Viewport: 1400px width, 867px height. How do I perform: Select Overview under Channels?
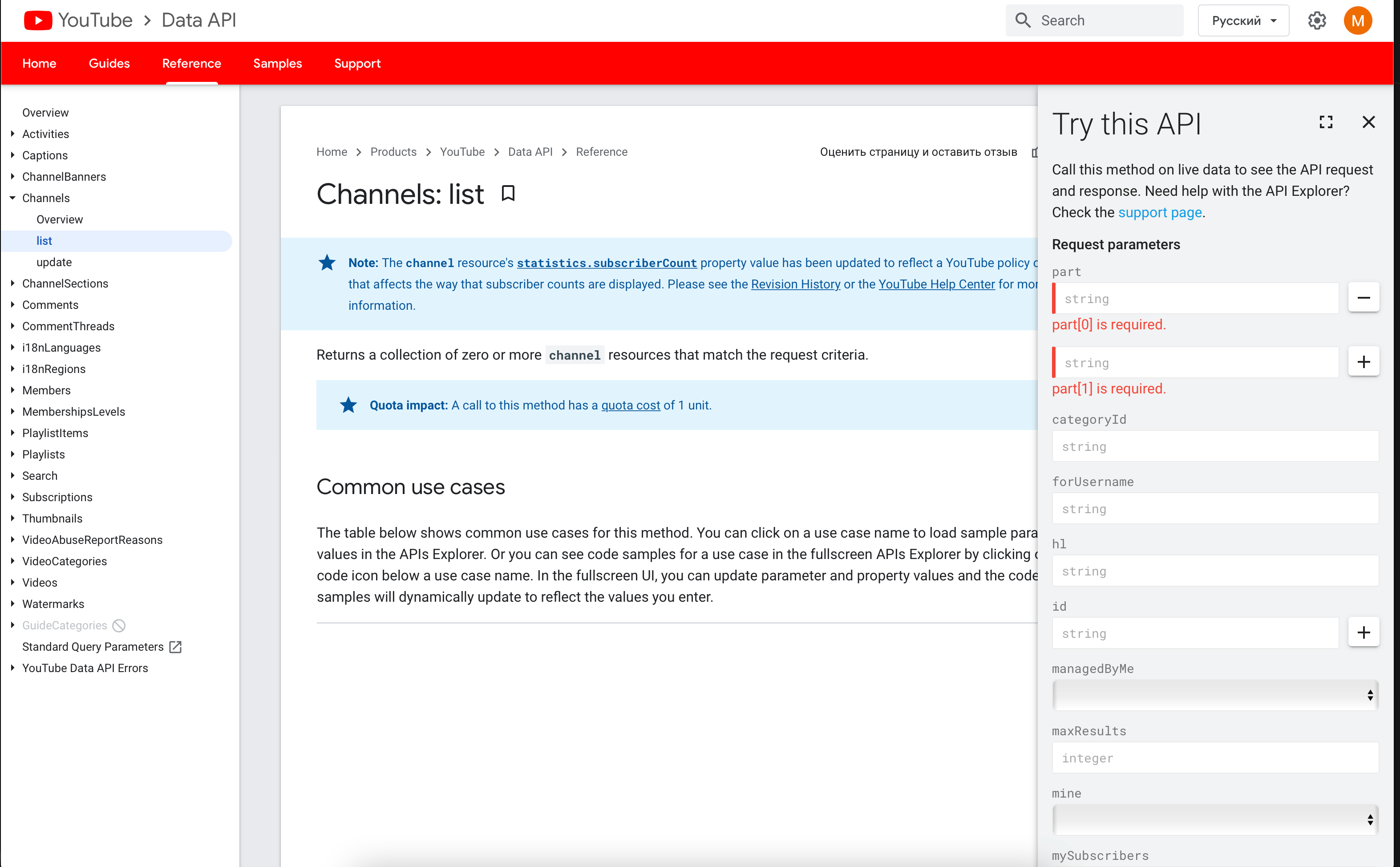tap(60, 219)
